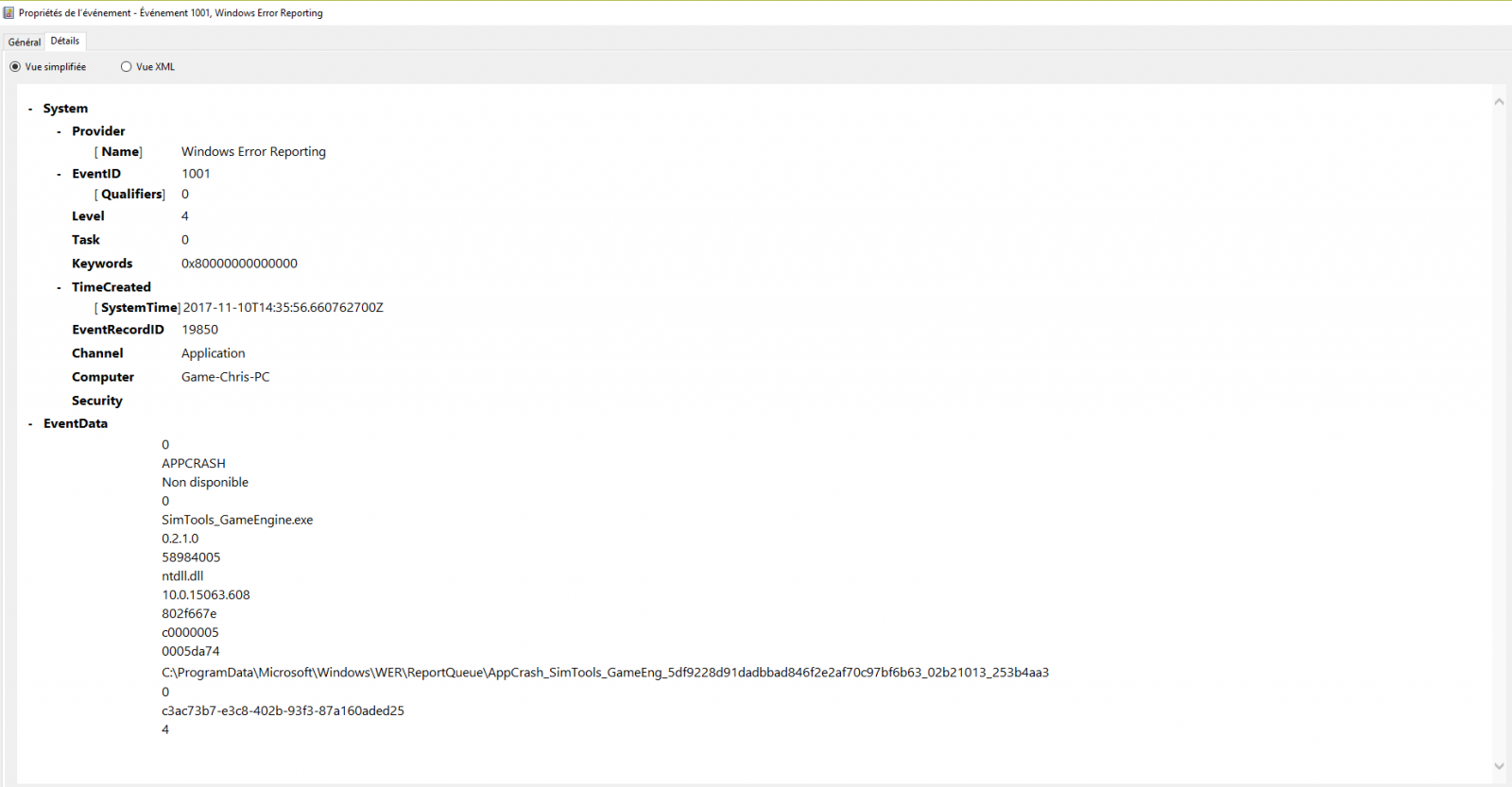Click the Security label

click(x=97, y=401)
